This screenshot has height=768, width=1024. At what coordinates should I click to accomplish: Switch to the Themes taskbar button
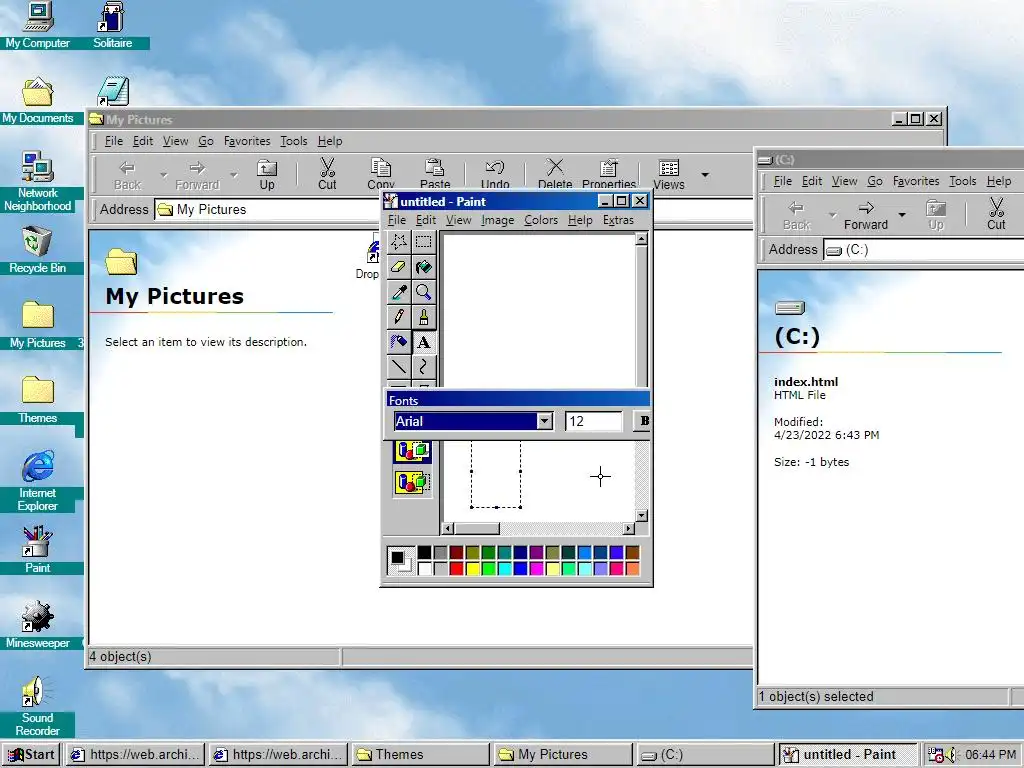420,755
